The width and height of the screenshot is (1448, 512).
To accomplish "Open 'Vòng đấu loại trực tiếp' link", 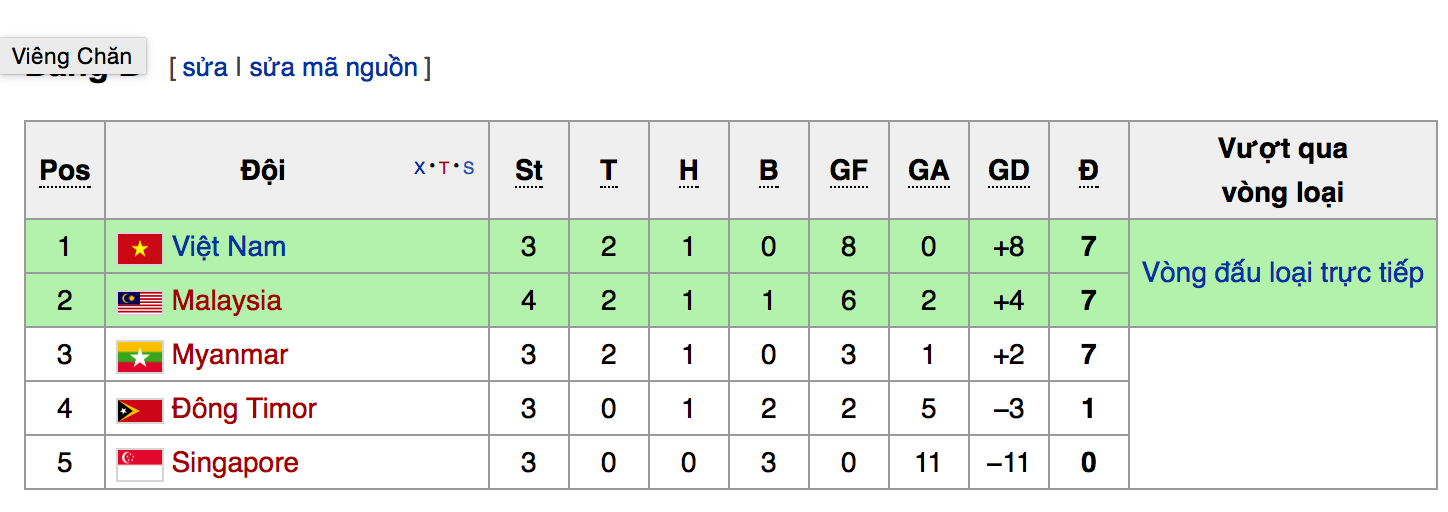I will (x=1282, y=273).
